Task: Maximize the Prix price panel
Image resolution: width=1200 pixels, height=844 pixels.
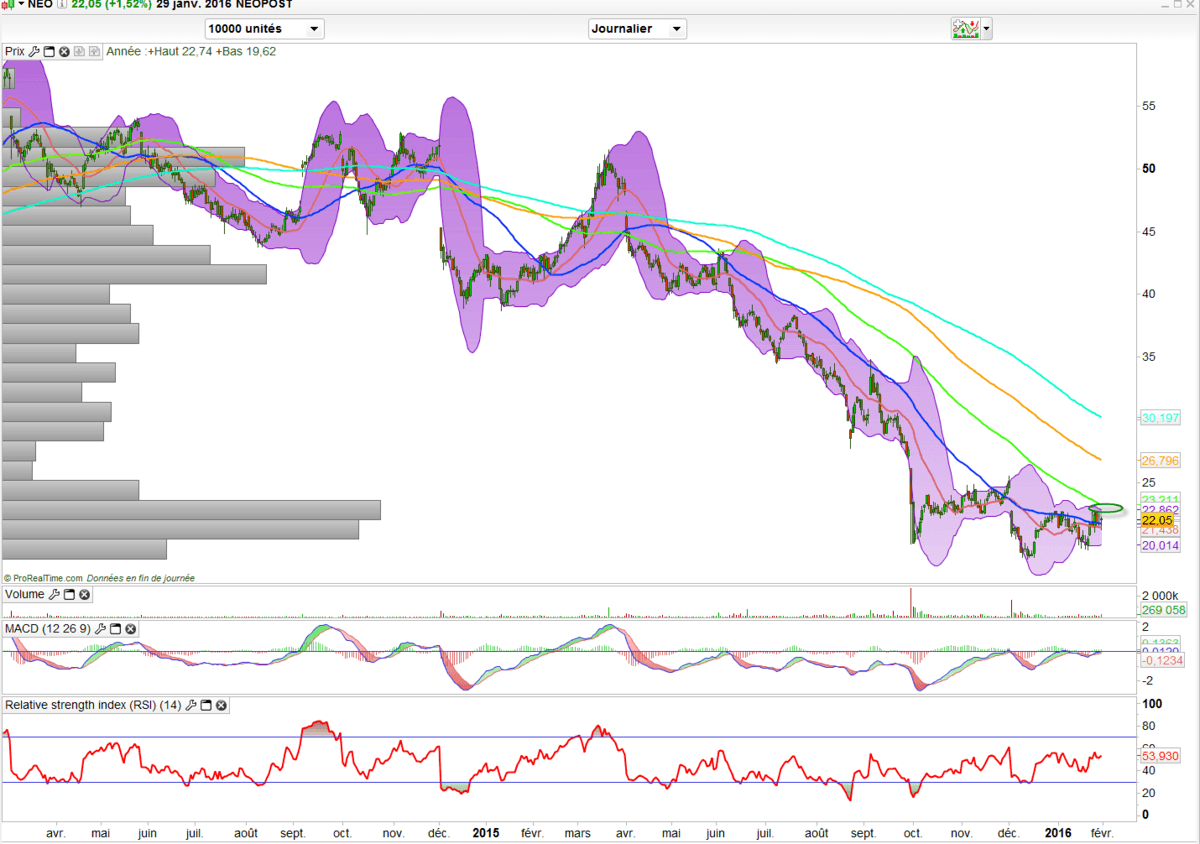Action: tap(49, 51)
